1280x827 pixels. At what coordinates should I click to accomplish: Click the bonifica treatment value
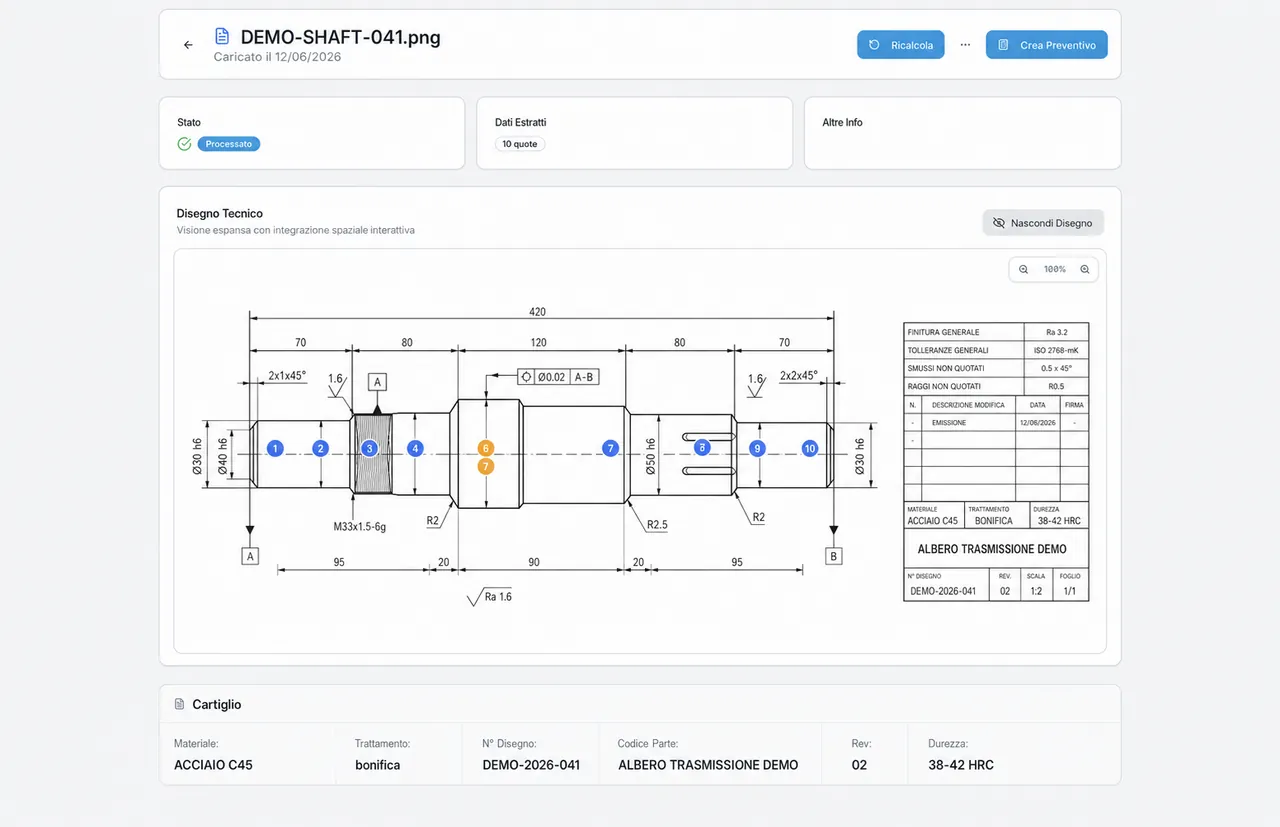tap(377, 765)
